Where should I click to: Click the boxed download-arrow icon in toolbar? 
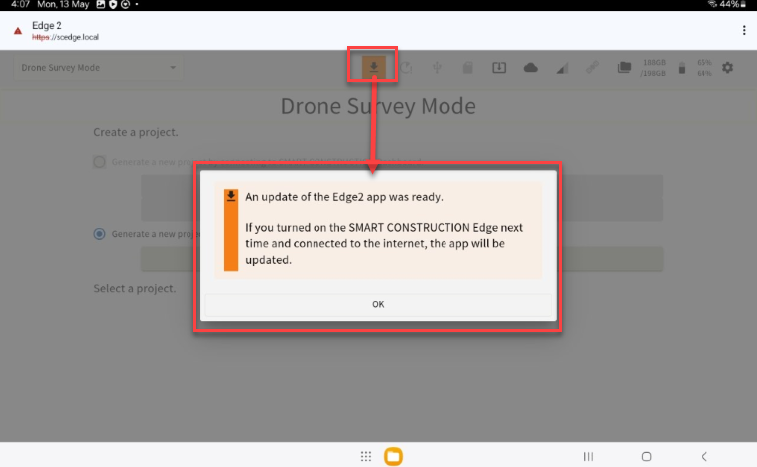[x=499, y=68]
